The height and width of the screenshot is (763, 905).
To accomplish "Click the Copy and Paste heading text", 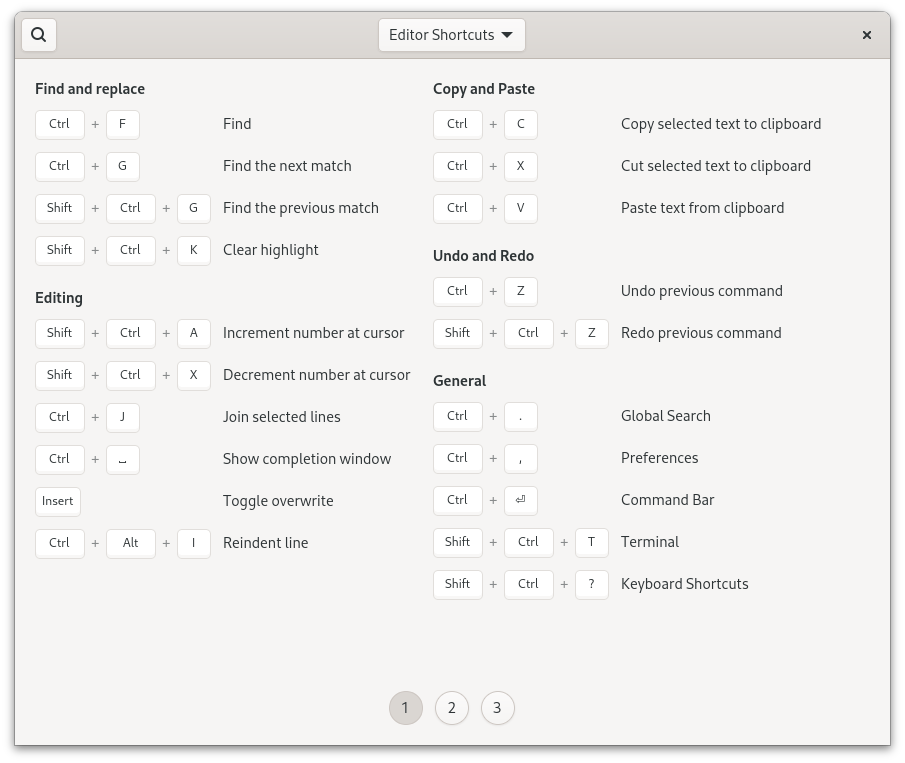I will [x=484, y=89].
